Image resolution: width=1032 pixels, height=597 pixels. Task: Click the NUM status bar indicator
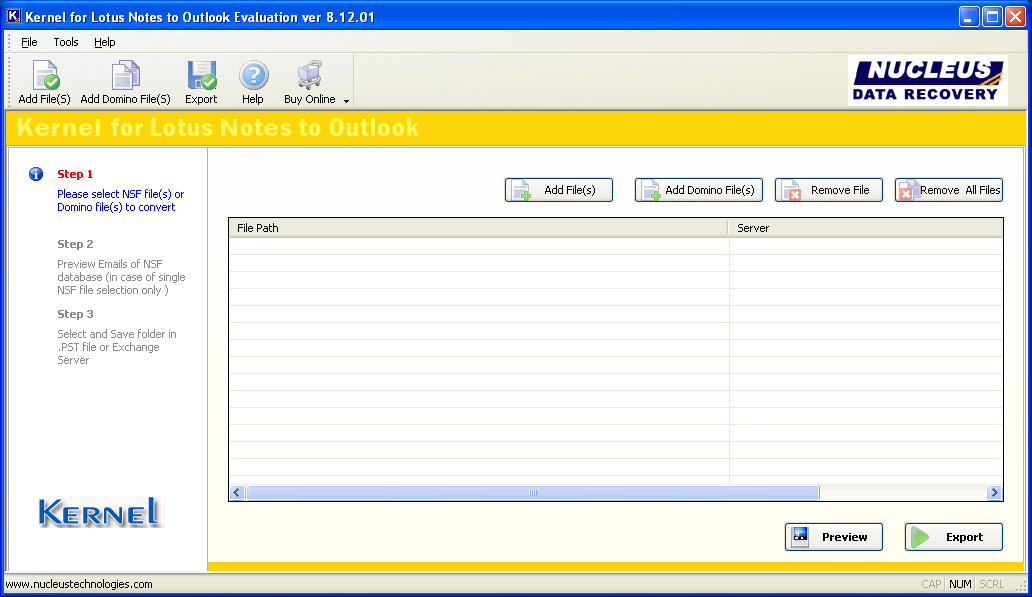tap(960, 584)
